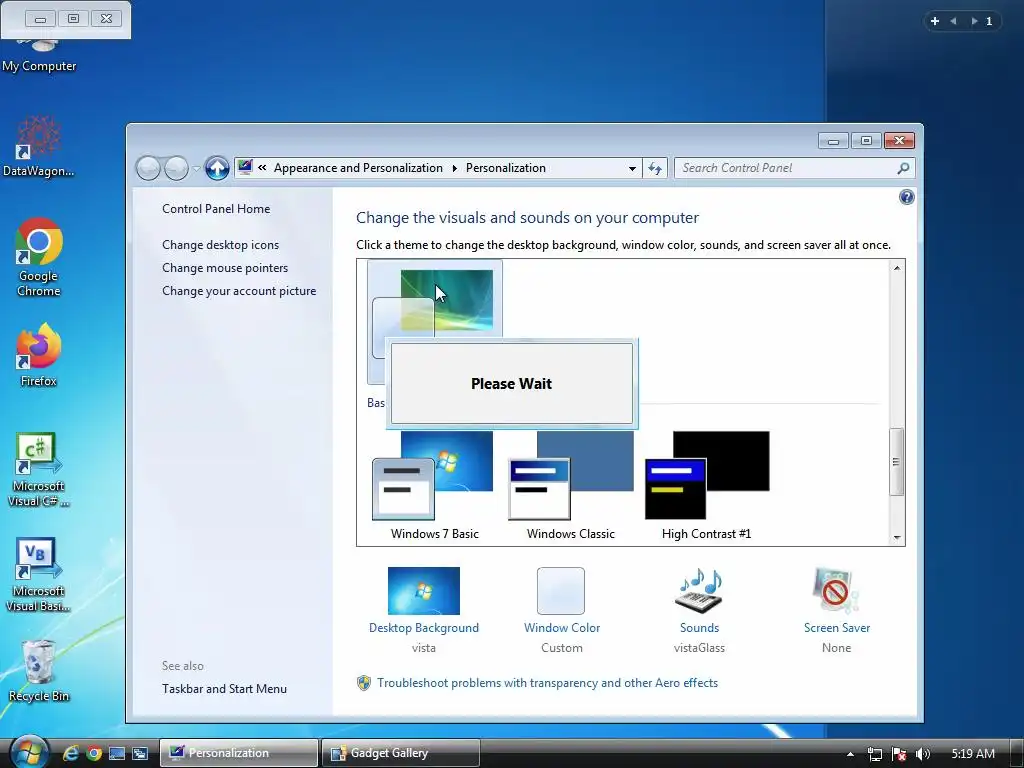Open the recent pages dropdown arrow

tap(196, 168)
